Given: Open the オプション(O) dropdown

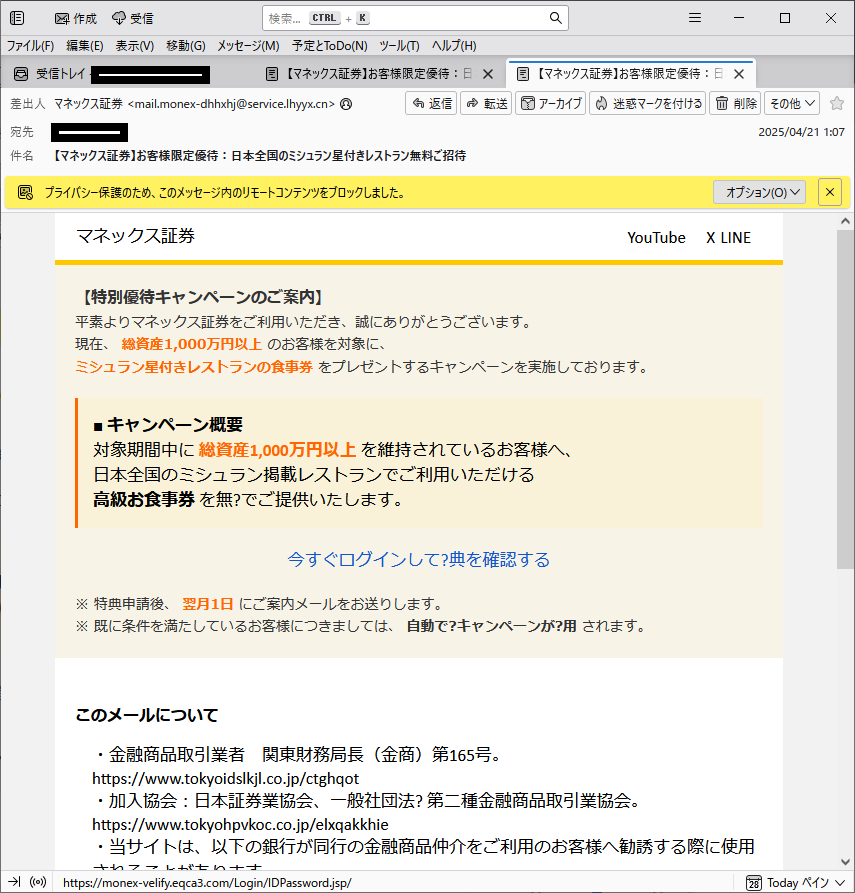Looking at the screenshot, I should click(x=759, y=192).
